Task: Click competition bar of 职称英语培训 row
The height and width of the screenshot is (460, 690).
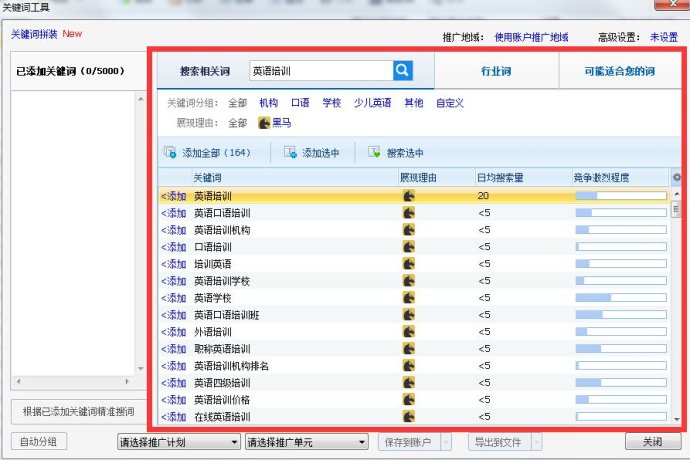Action: (621, 349)
